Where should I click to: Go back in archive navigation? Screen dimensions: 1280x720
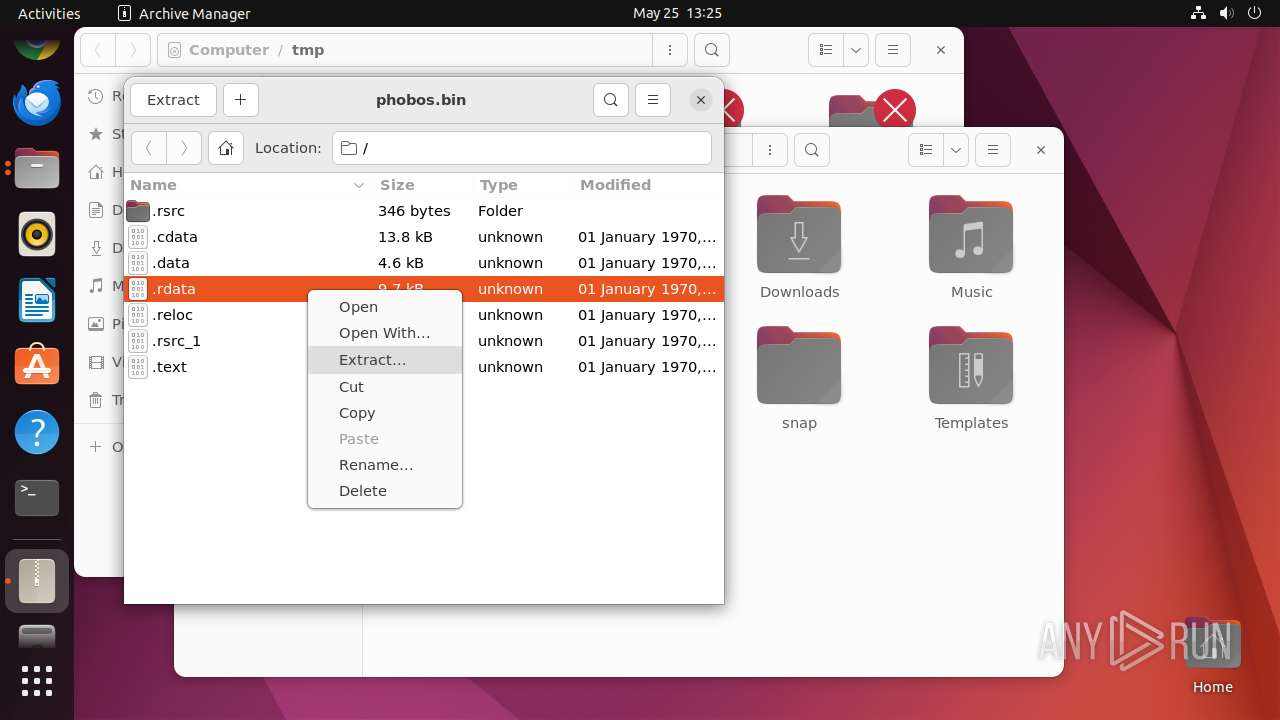point(149,148)
